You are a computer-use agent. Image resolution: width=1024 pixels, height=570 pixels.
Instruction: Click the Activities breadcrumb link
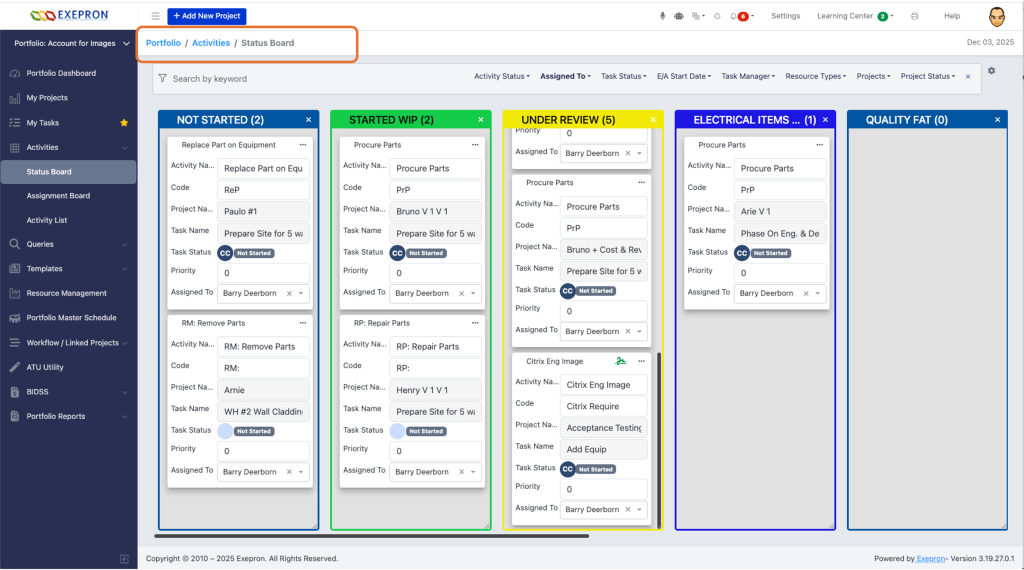(210, 43)
